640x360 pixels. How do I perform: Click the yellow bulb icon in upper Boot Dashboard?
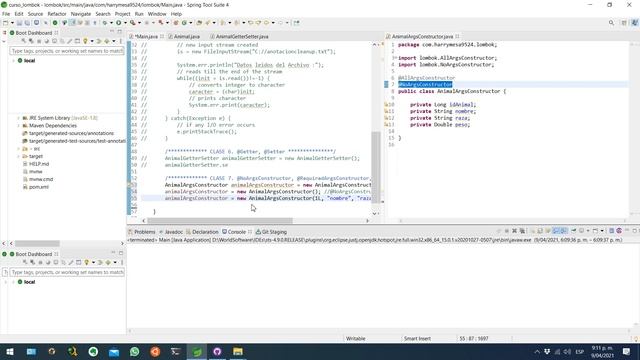tap(85, 41)
